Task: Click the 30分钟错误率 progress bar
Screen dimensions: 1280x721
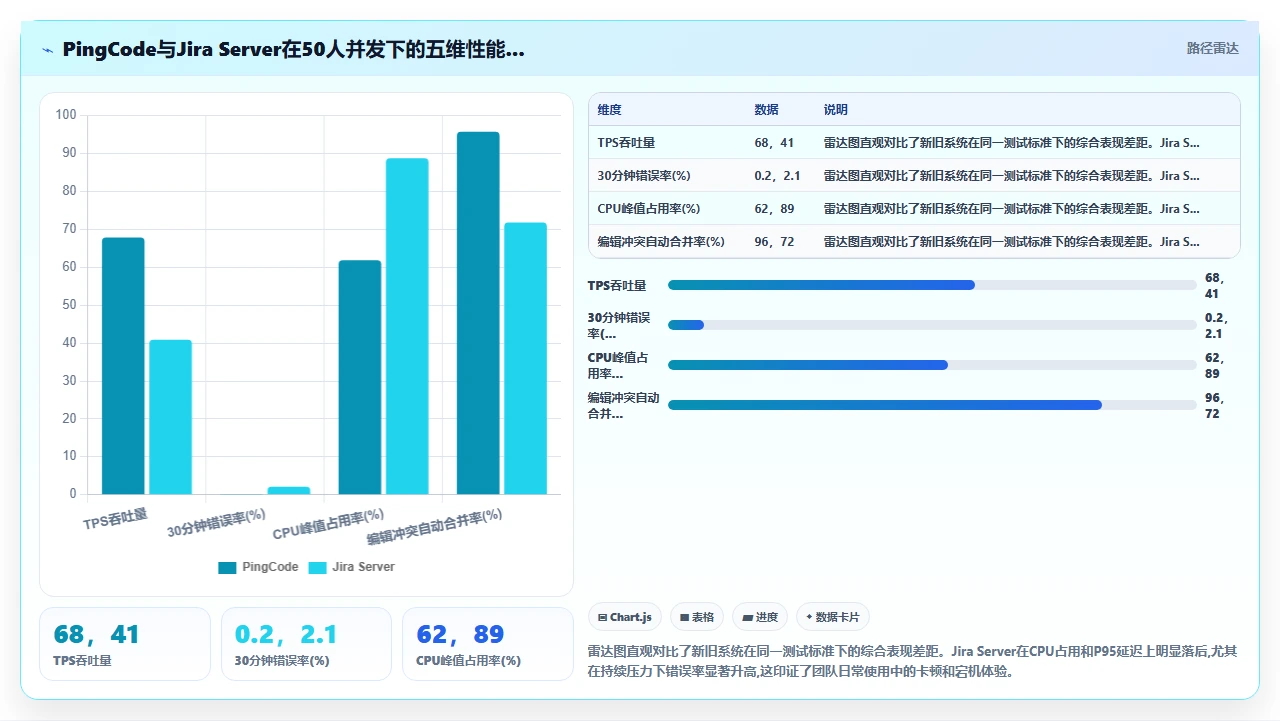Action: [932, 325]
